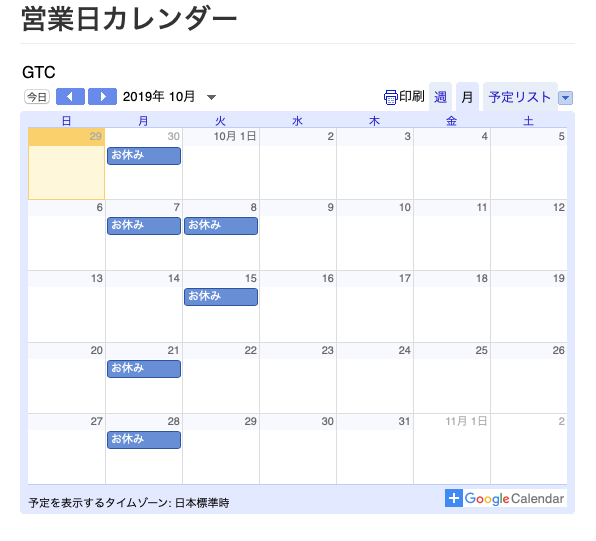Open the お休み event on October 8
Screen dimensions: 596x541
[x=221, y=226]
